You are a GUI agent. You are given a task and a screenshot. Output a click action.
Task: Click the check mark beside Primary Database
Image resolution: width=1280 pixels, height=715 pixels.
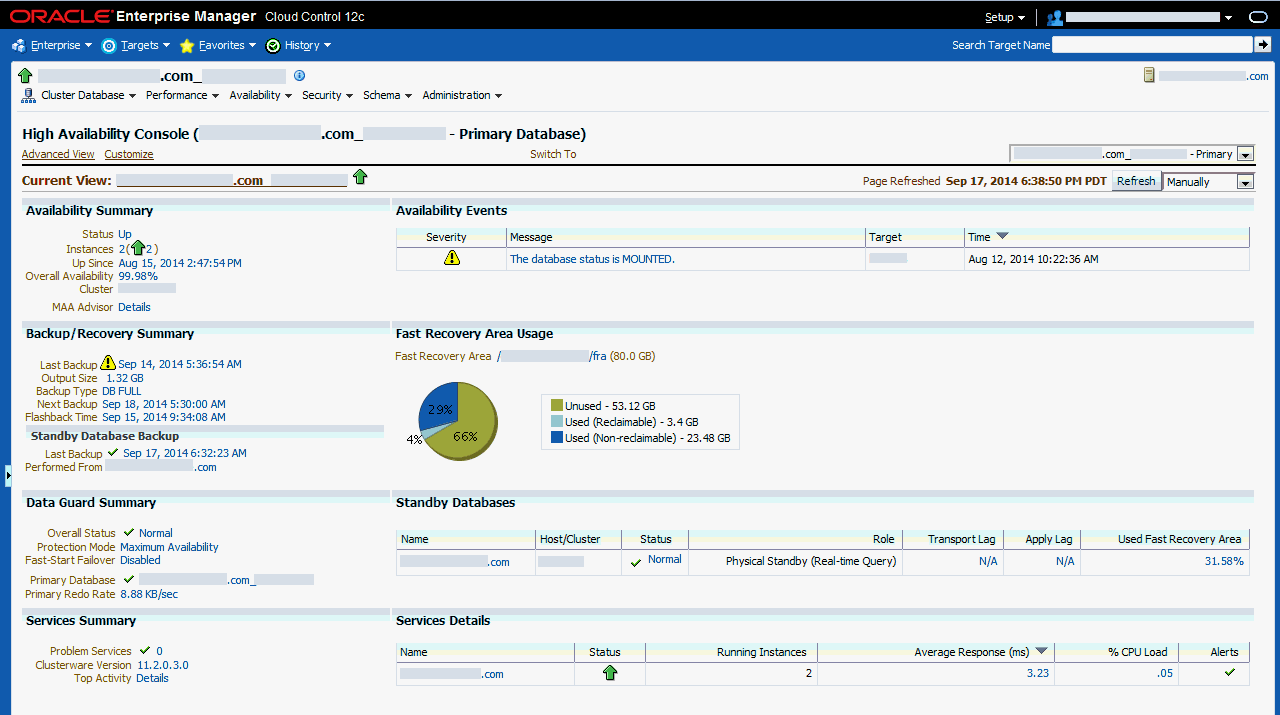128,579
